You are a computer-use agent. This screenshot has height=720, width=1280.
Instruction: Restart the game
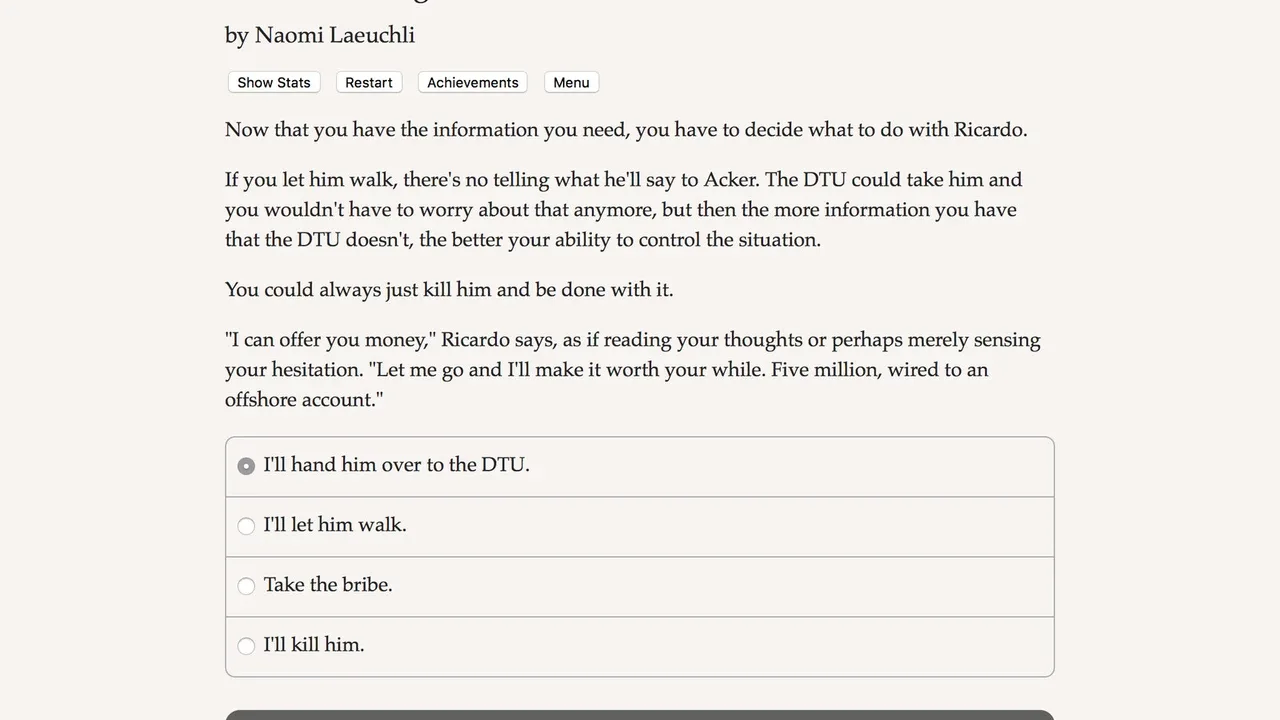[369, 82]
